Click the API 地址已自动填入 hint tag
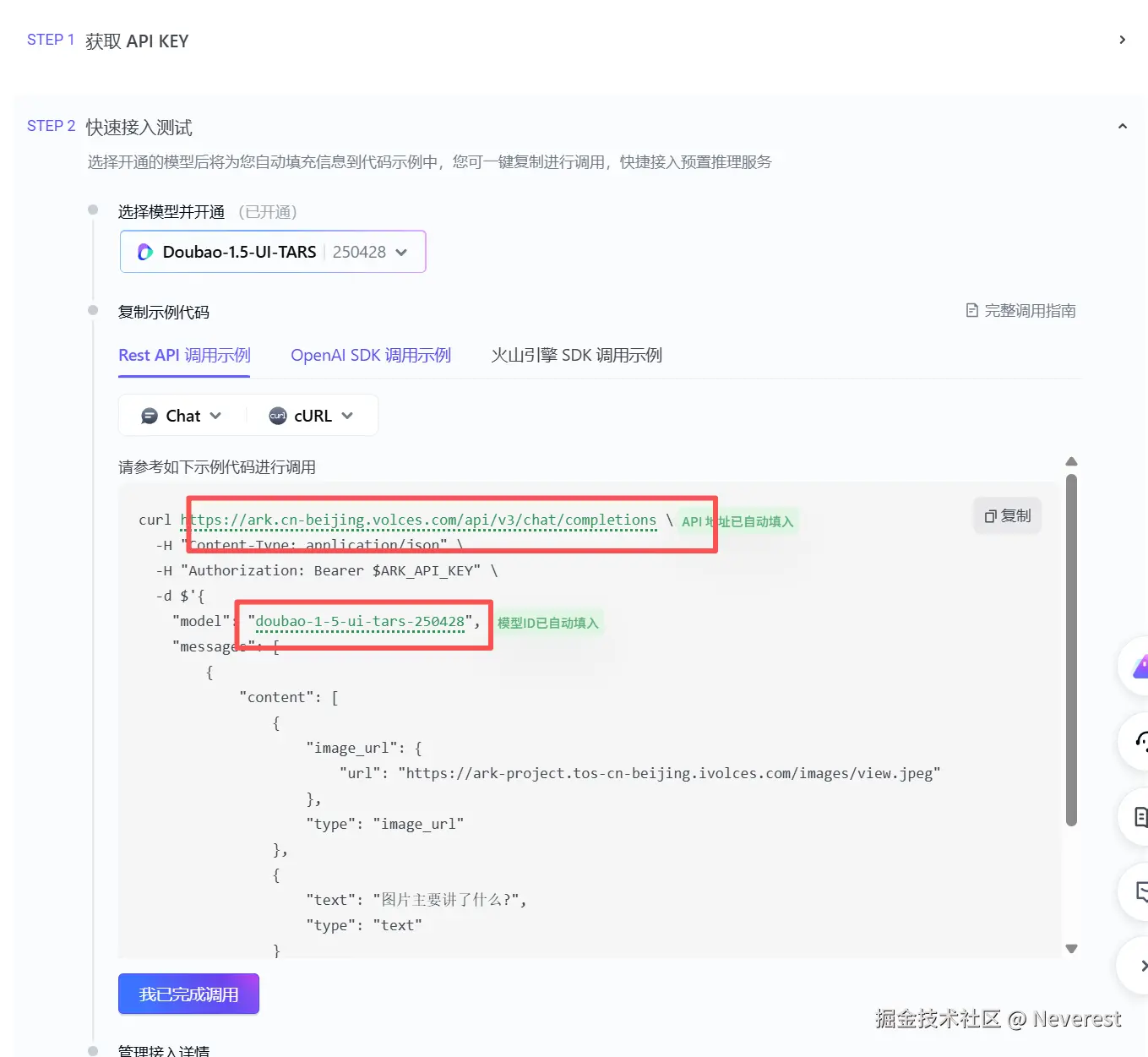This screenshot has width=1148, height=1057. (x=737, y=521)
